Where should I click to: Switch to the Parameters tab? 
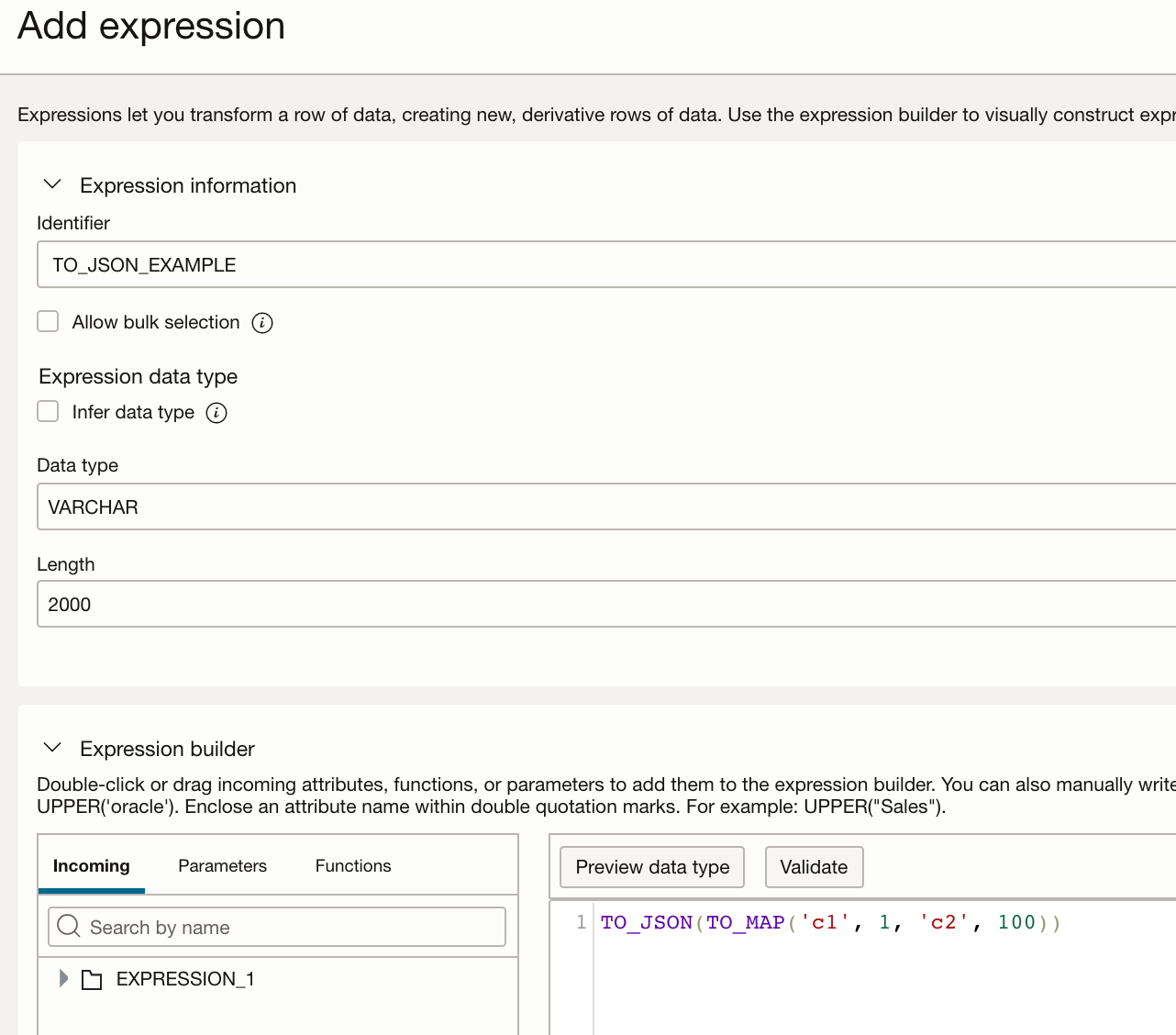[x=222, y=865]
